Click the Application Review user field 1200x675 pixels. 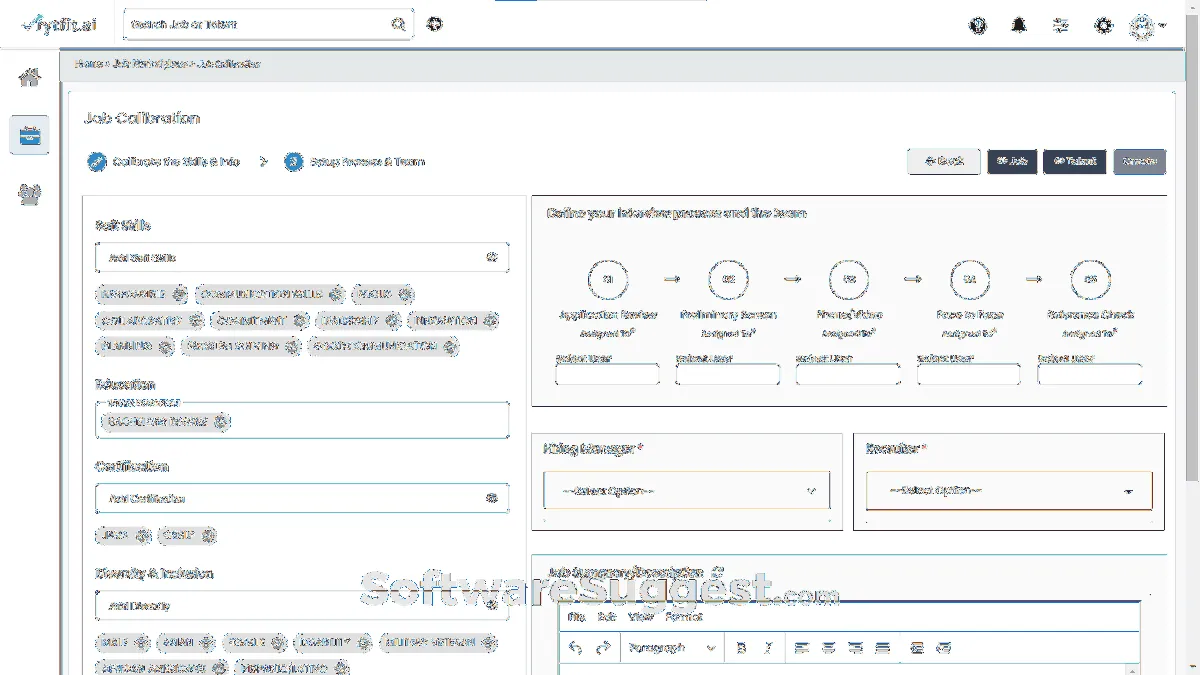point(607,375)
